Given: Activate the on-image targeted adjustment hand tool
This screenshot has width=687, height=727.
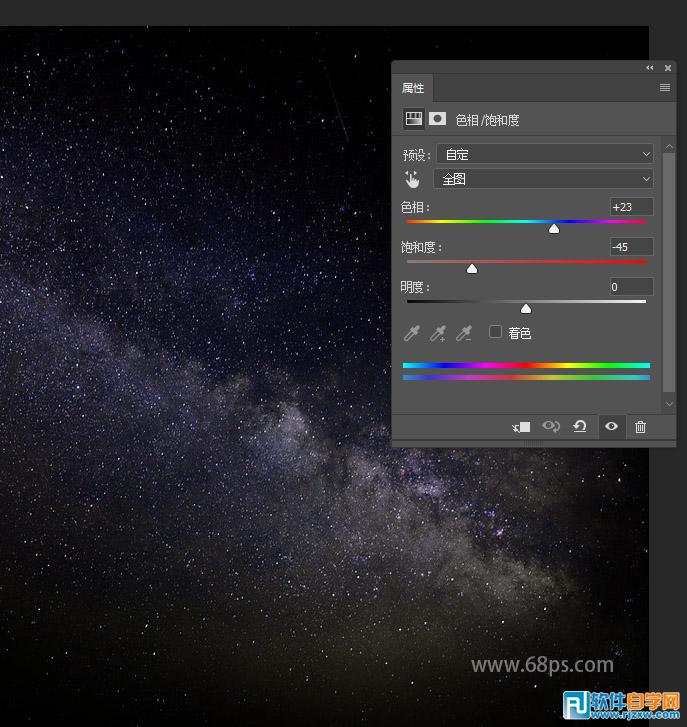Looking at the screenshot, I should pos(413,180).
